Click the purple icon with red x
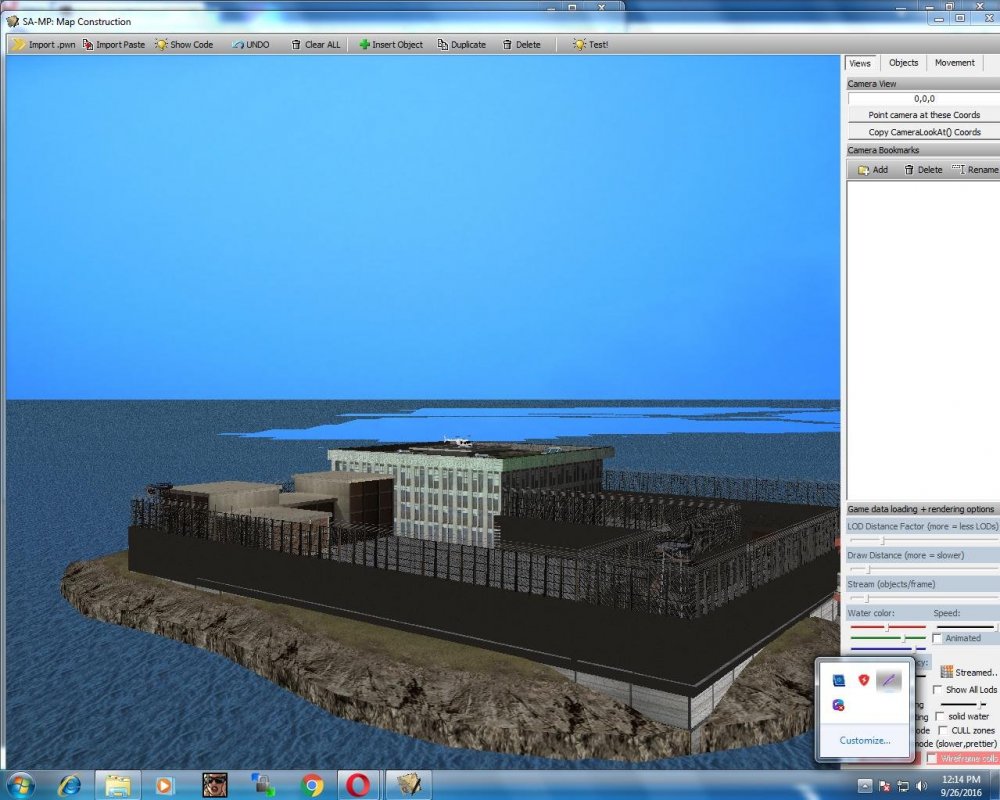The image size is (1000, 800). [839, 705]
